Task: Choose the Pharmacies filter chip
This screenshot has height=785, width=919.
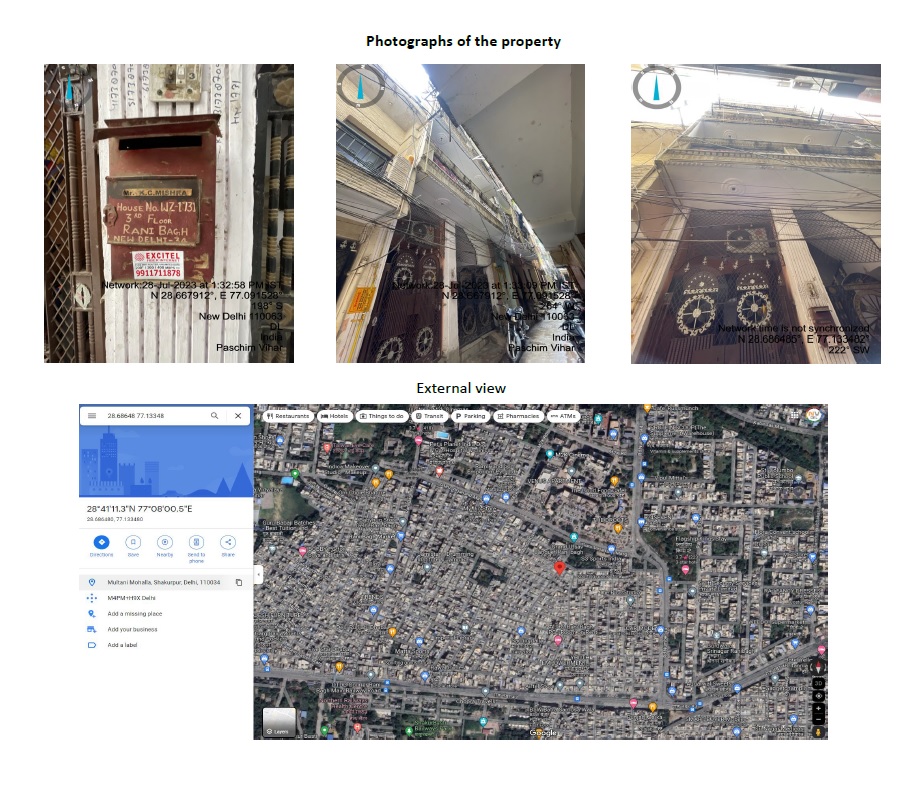Action: click(x=518, y=415)
